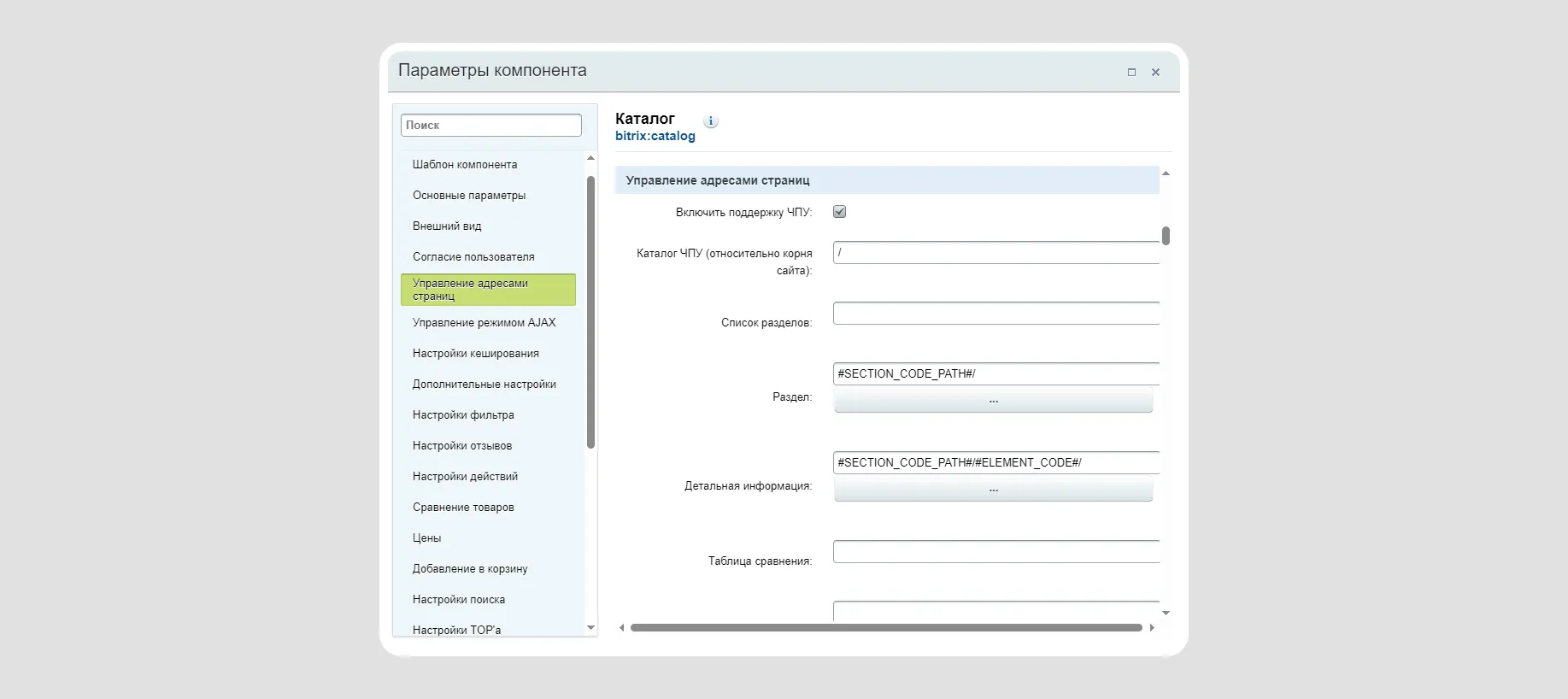Click the settings panel vertical scrollbar thumb
Screen dimensions: 1568x699
1166,236
